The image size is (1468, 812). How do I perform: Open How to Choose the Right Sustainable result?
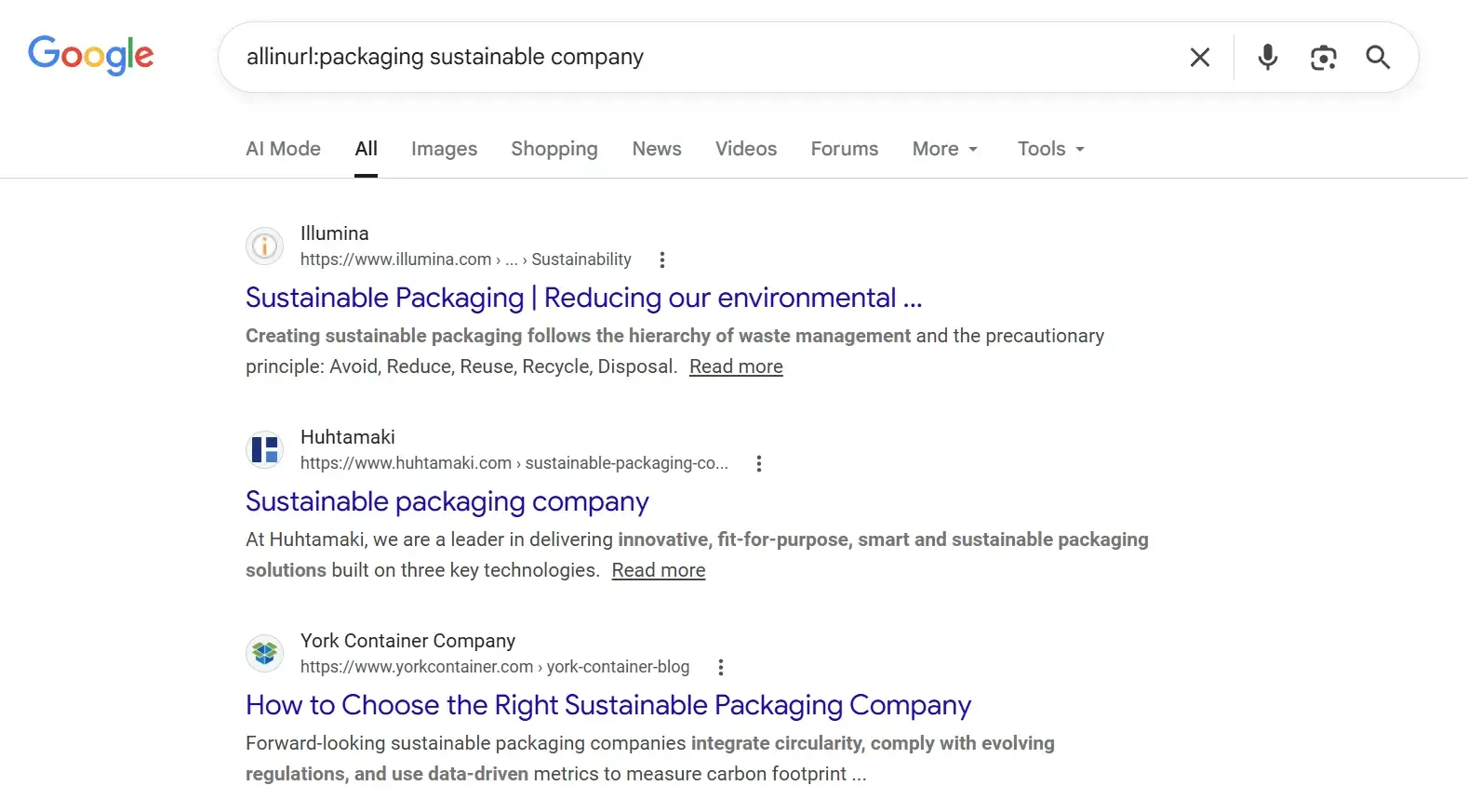point(608,705)
